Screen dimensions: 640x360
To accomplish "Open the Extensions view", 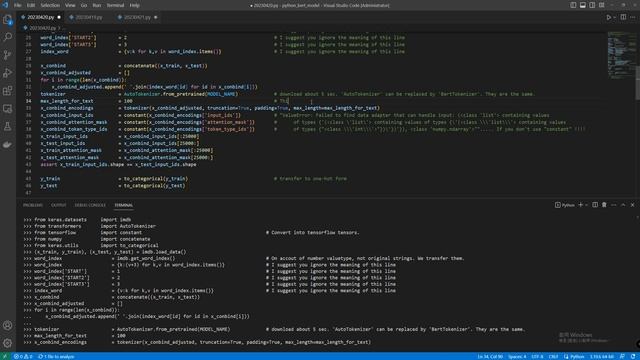I will [x=7, y=91].
